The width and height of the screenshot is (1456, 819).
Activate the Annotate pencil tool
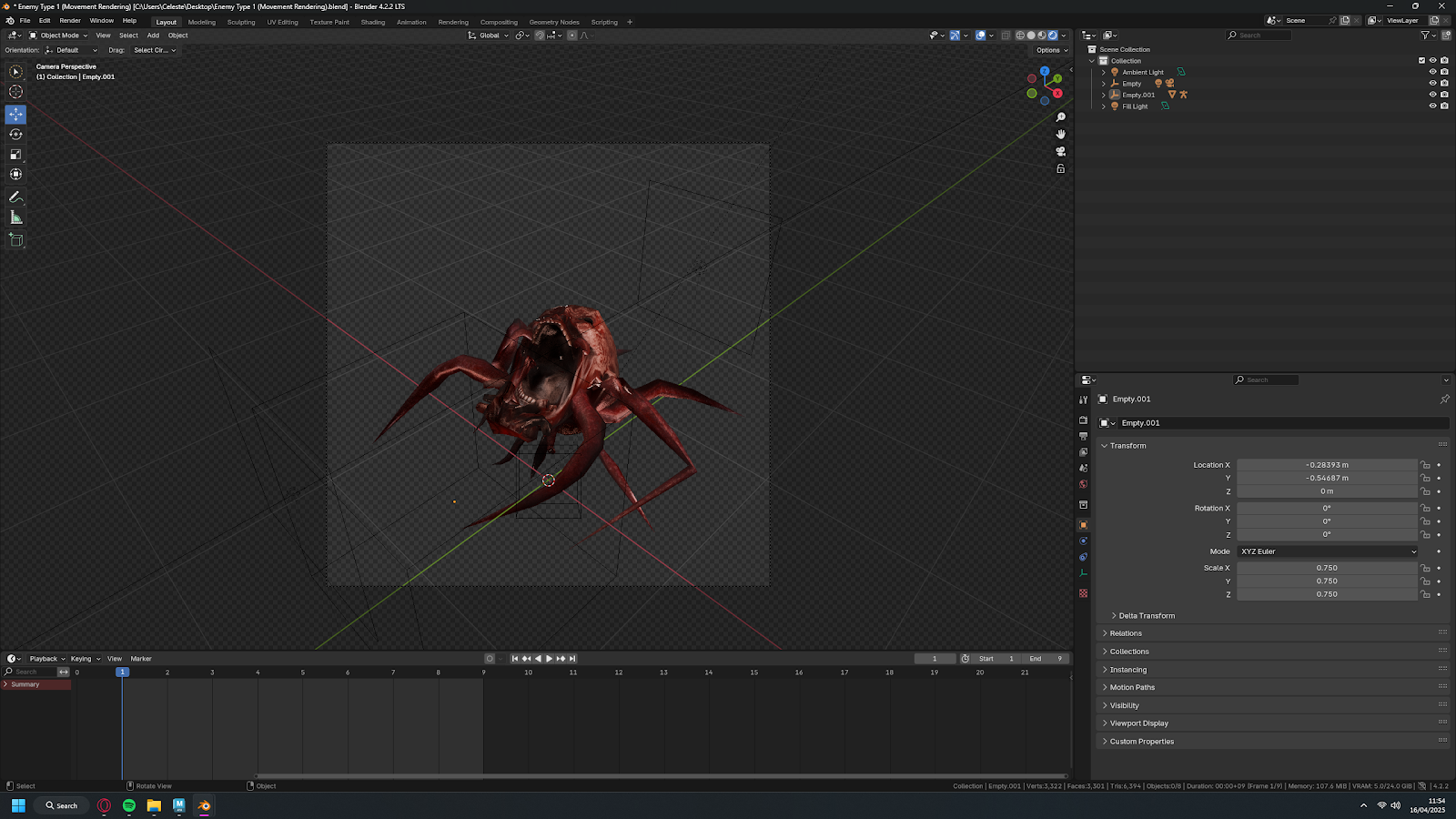(x=15, y=197)
